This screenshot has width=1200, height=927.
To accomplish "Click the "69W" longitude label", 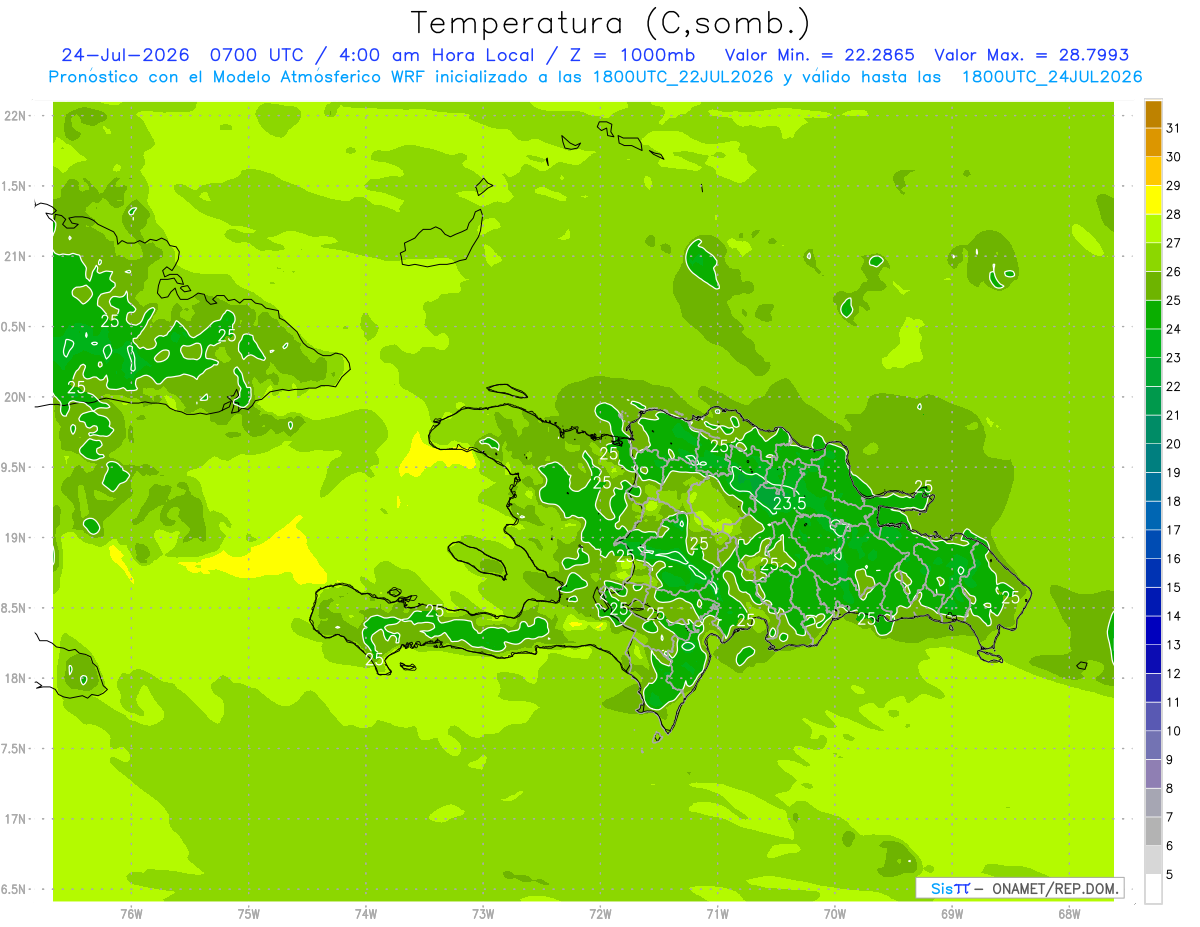I will pos(952,913).
